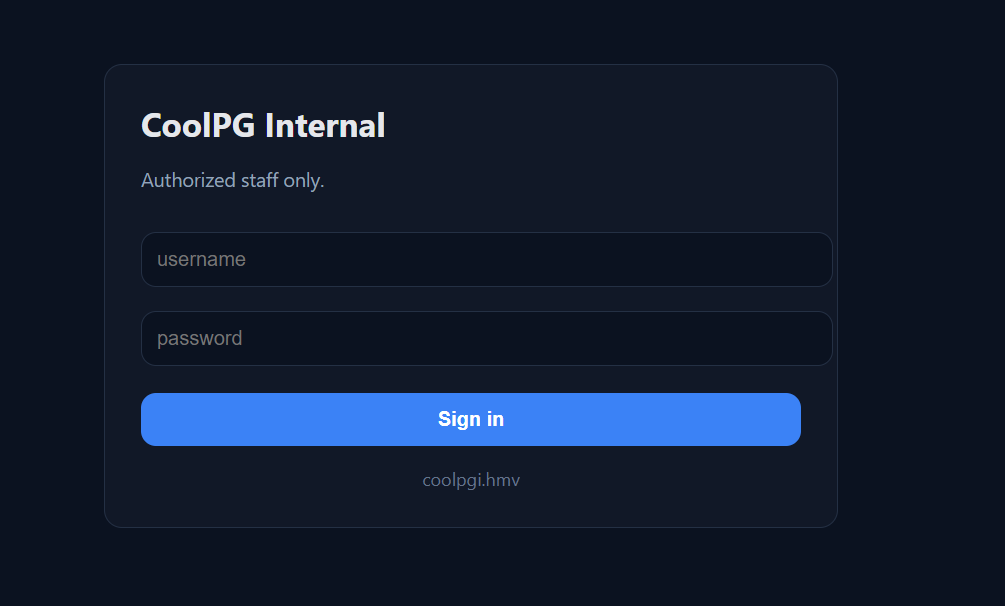Click the 'Sign in' label text
The height and width of the screenshot is (606, 1005).
(471, 419)
